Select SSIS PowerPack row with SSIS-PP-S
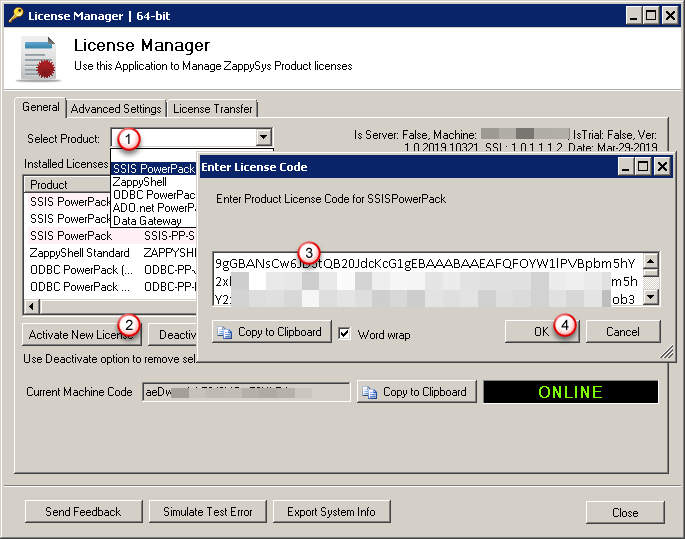The height and width of the screenshot is (539, 685). tap(112, 236)
